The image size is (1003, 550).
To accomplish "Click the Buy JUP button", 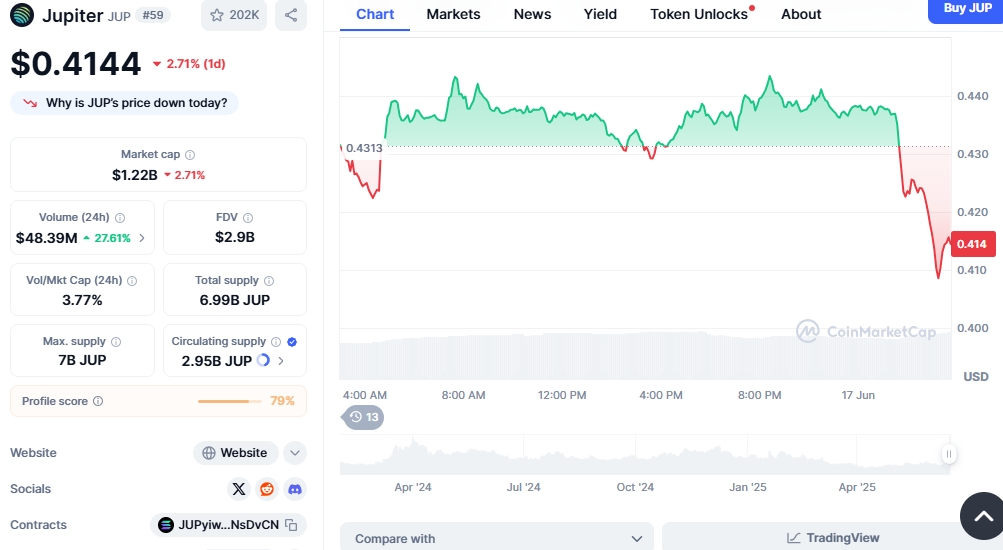I will pyautogui.click(x=967, y=10).
